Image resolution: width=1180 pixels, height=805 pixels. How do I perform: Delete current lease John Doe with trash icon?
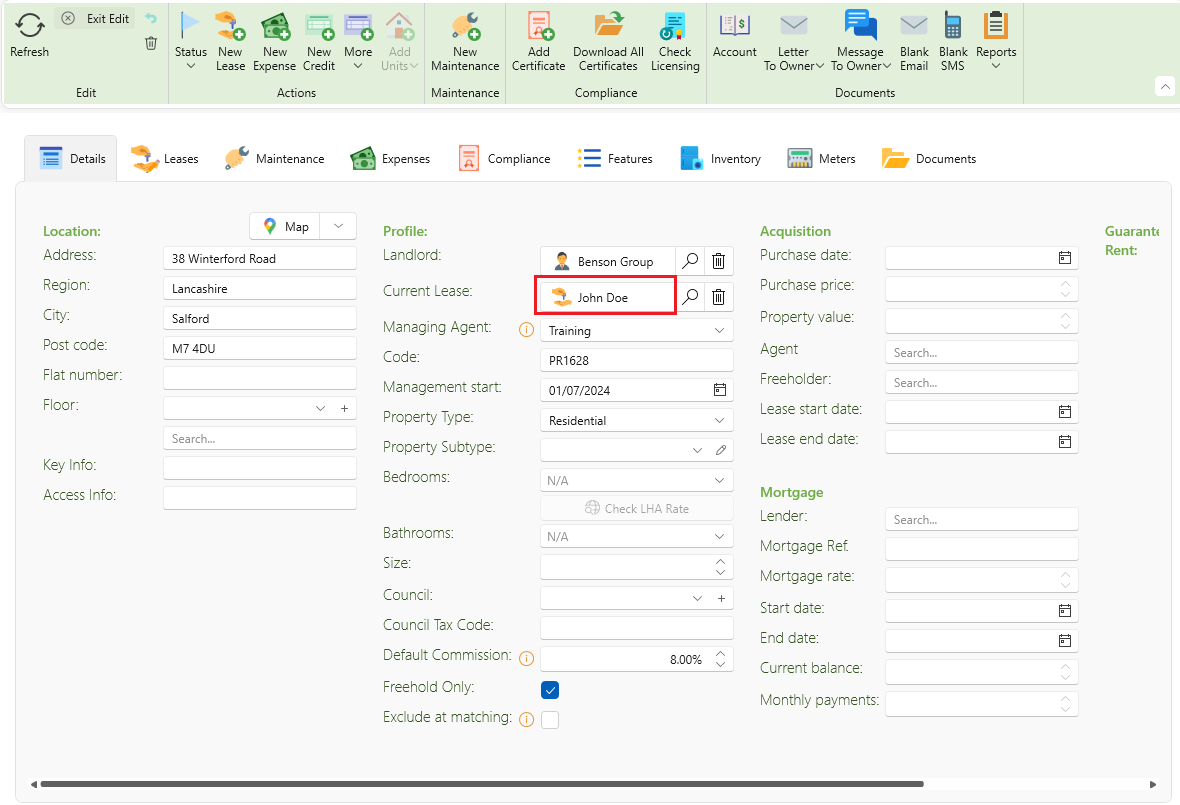click(719, 297)
